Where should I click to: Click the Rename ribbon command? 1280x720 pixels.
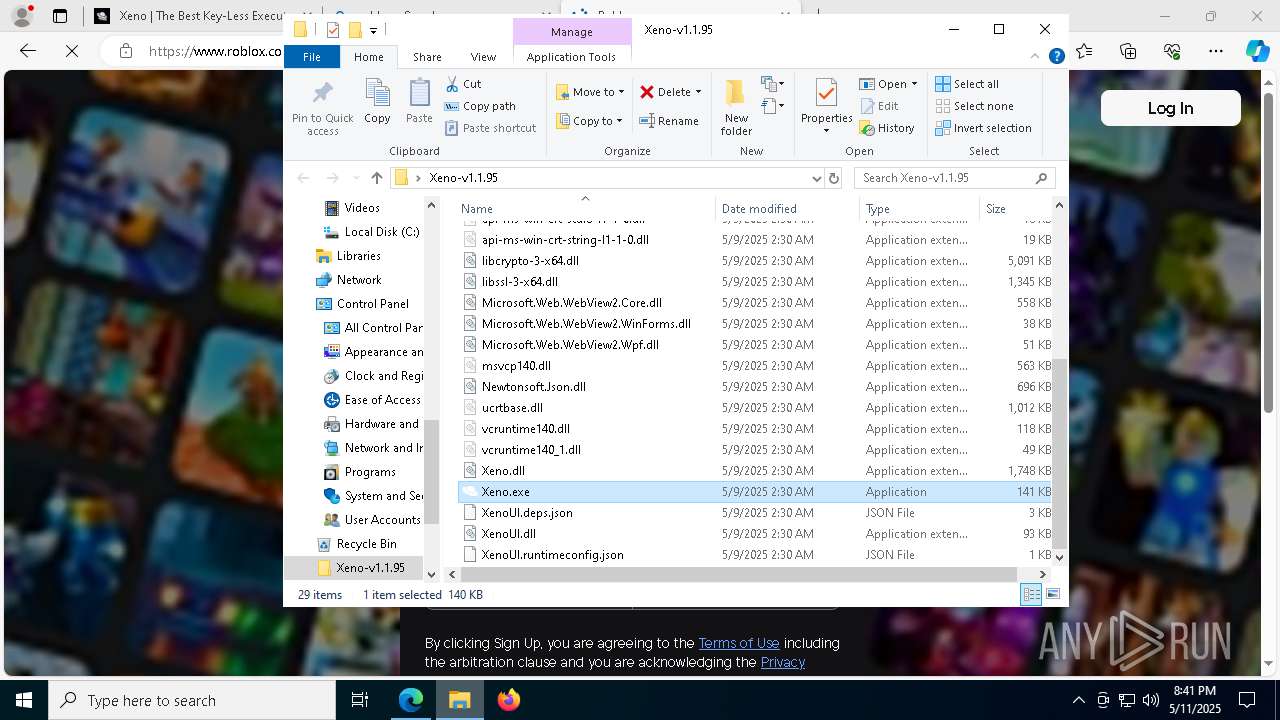click(x=669, y=121)
